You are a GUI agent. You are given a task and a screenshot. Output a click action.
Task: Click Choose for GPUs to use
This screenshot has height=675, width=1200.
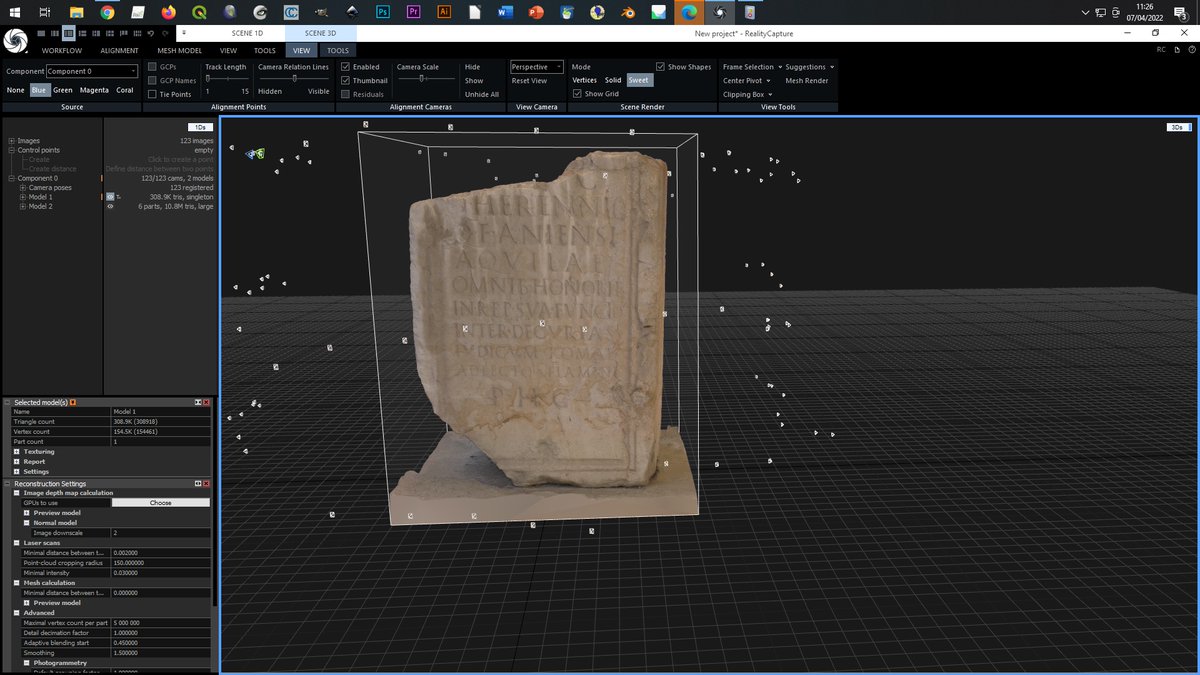(x=161, y=503)
